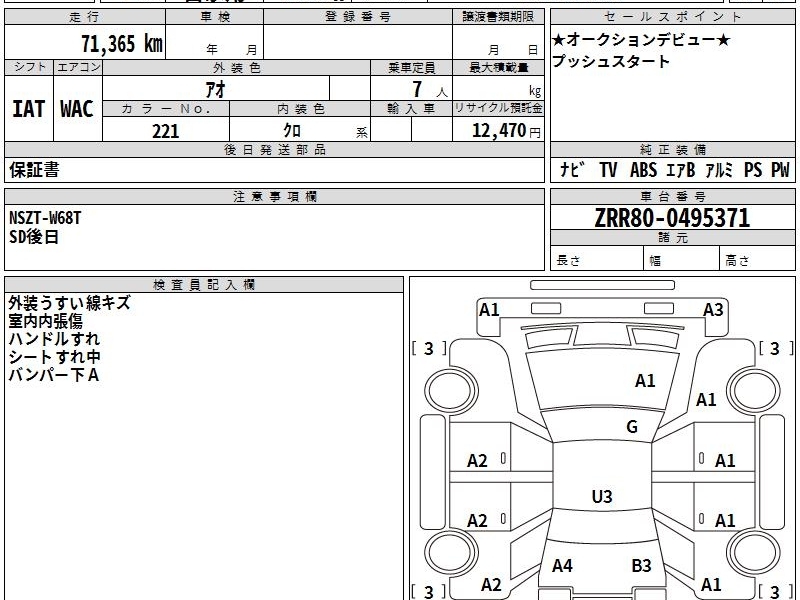Select the 室内内張傷 remark
800x600 pixels.
pos(45,321)
